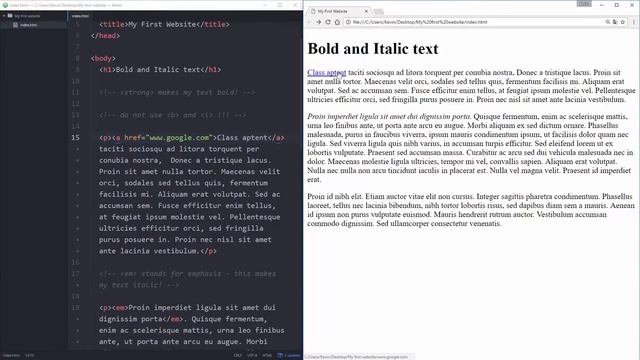This screenshot has height=360, width=640.
Task: Open the browser three-dot menu
Action: click(x=634, y=22)
